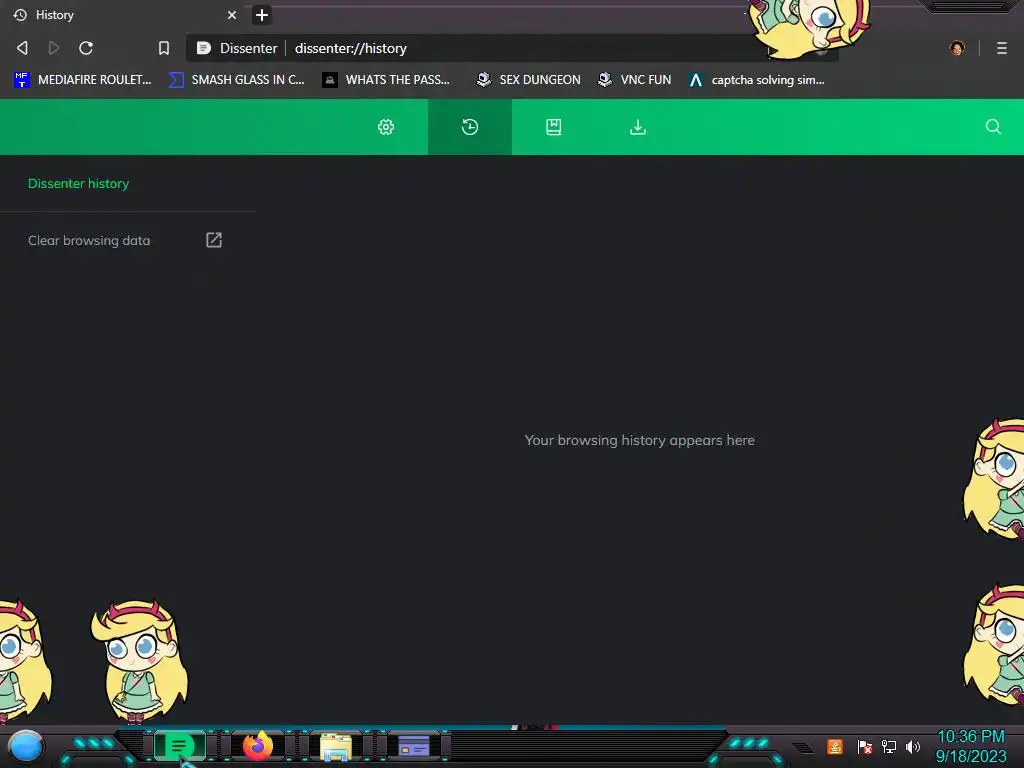This screenshot has height=768, width=1024.
Task: Reload the page with the refresh icon
Action: tap(86, 48)
